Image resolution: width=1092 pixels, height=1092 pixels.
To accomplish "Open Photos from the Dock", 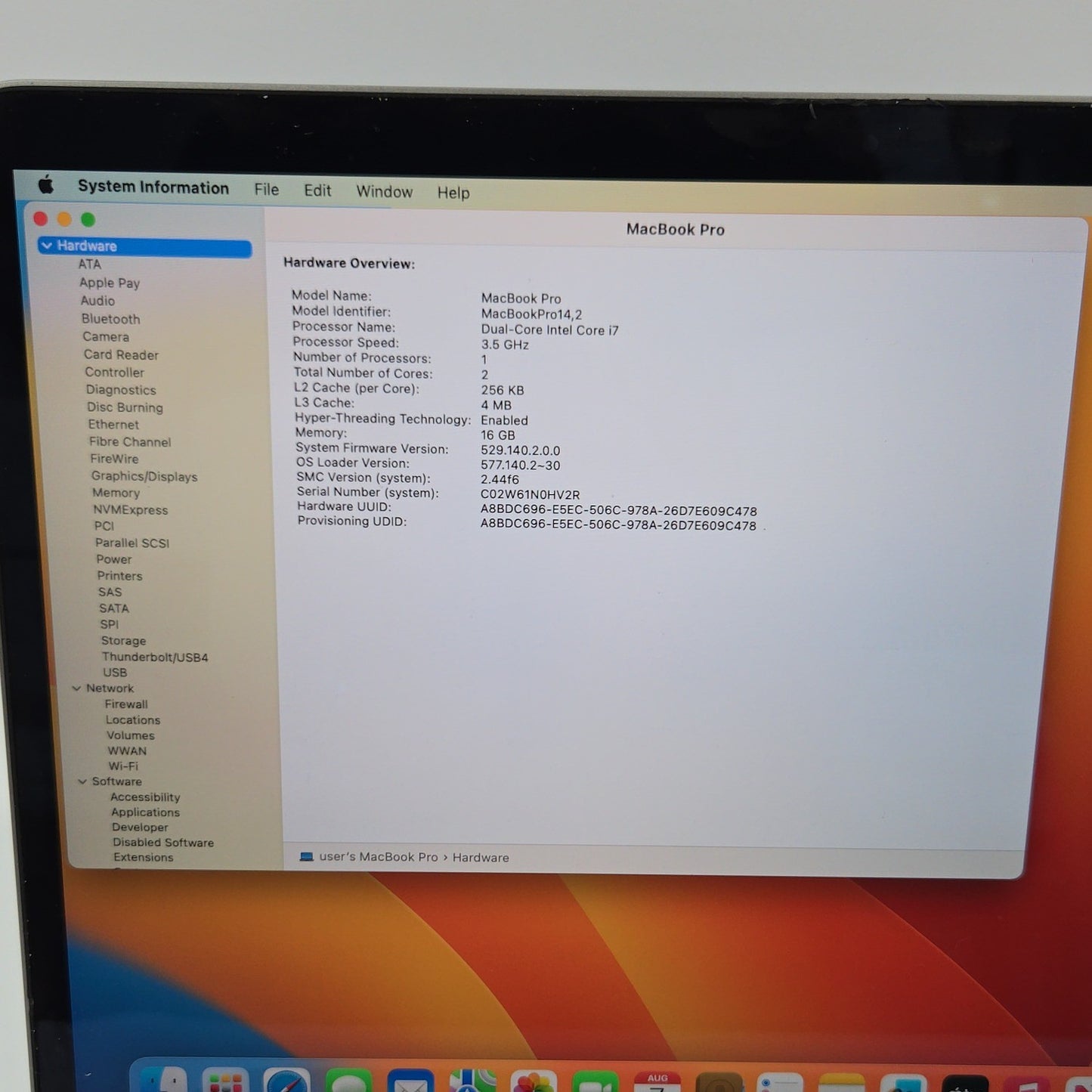I will (x=534, y=1082).
